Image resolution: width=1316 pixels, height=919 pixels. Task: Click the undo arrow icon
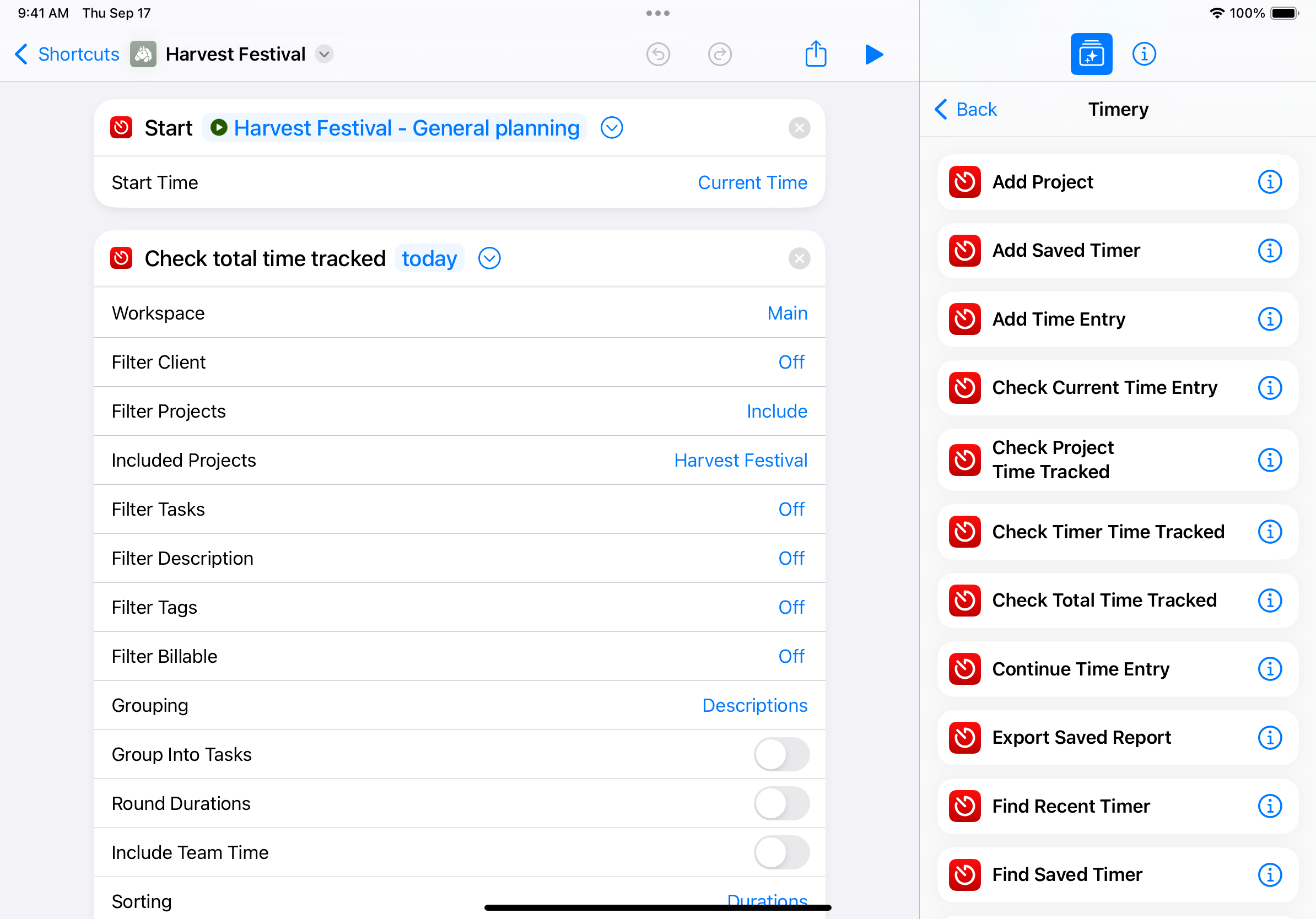(x=658, y=55)
